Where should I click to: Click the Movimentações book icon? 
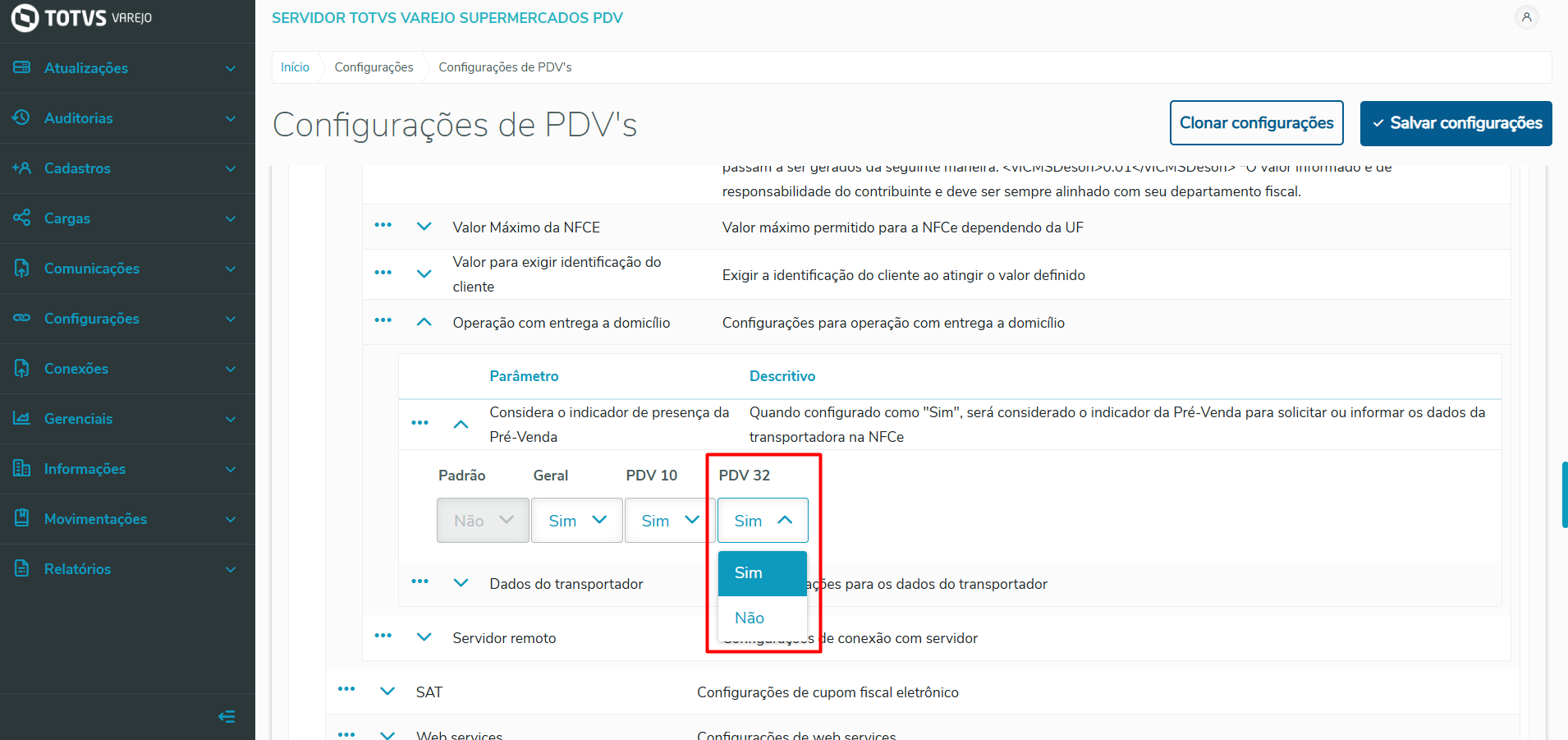point(22,518)
